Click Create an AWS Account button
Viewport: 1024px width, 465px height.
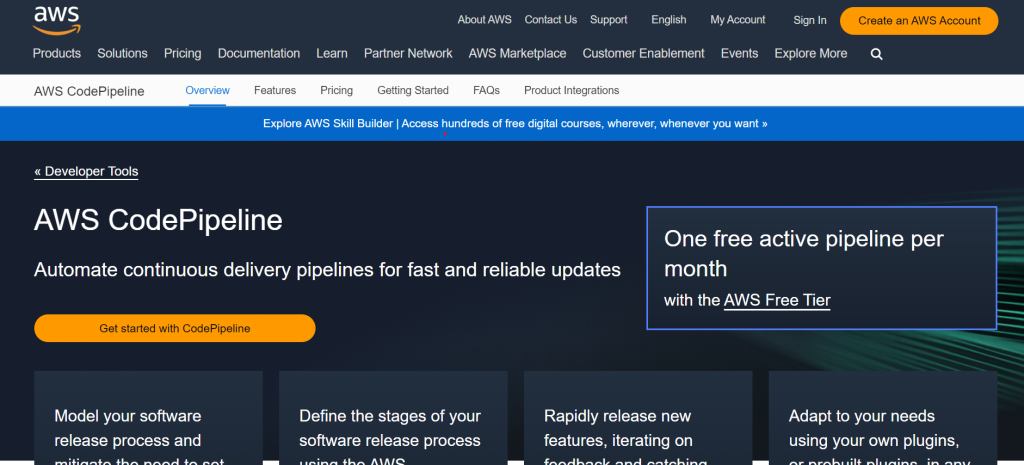point(918,20)
